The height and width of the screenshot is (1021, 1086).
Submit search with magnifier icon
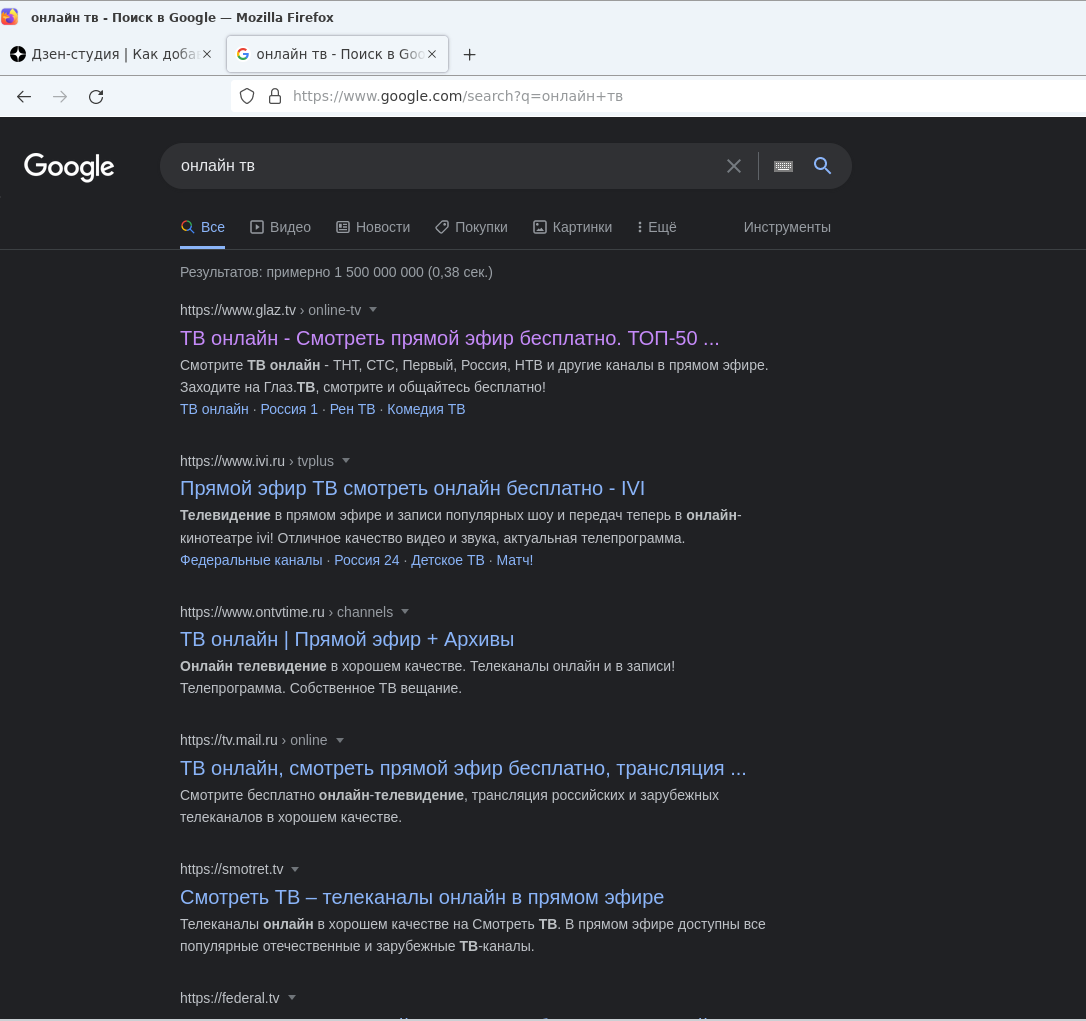point(822,166)
